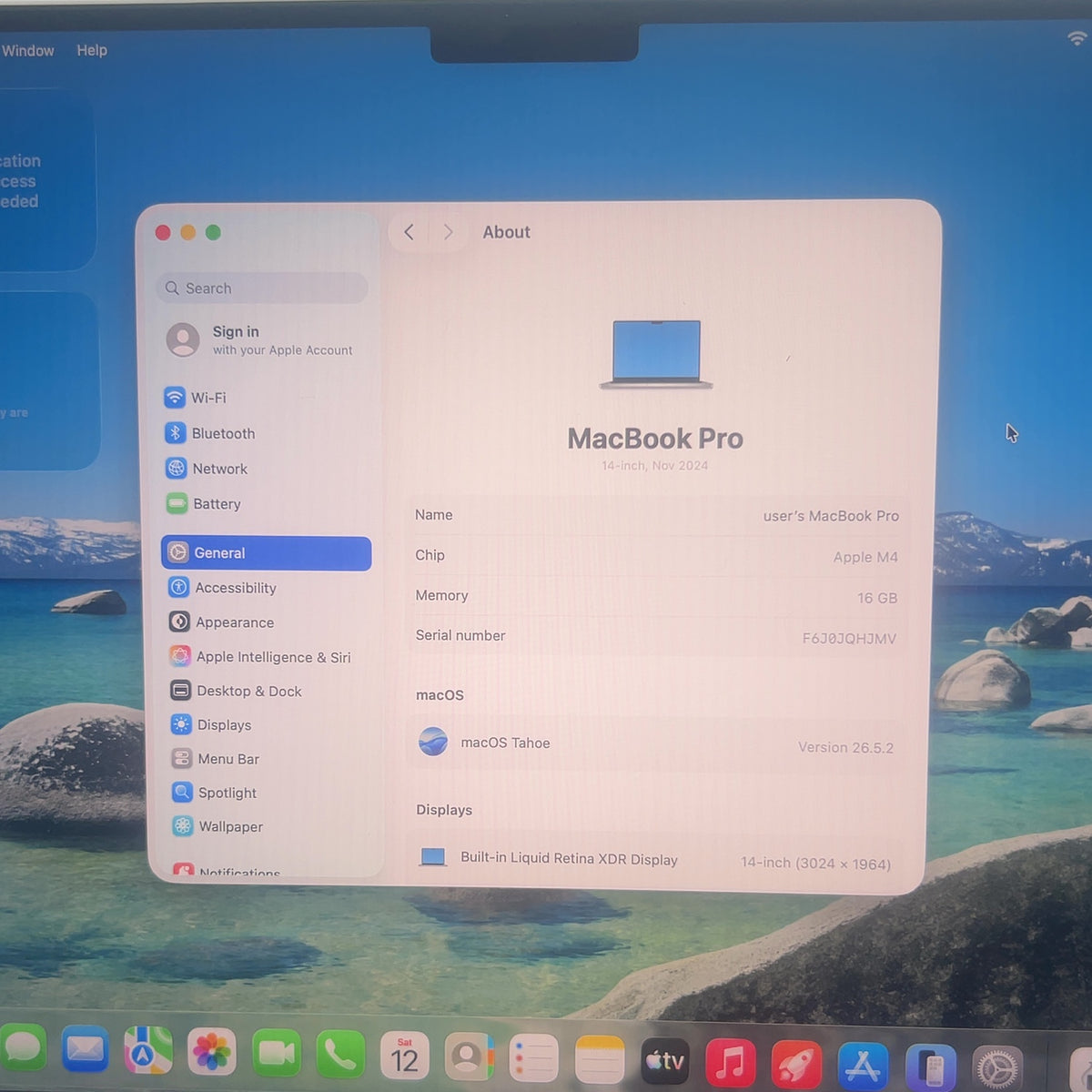Open Mail from the Dock

(x=86, y=1050)
